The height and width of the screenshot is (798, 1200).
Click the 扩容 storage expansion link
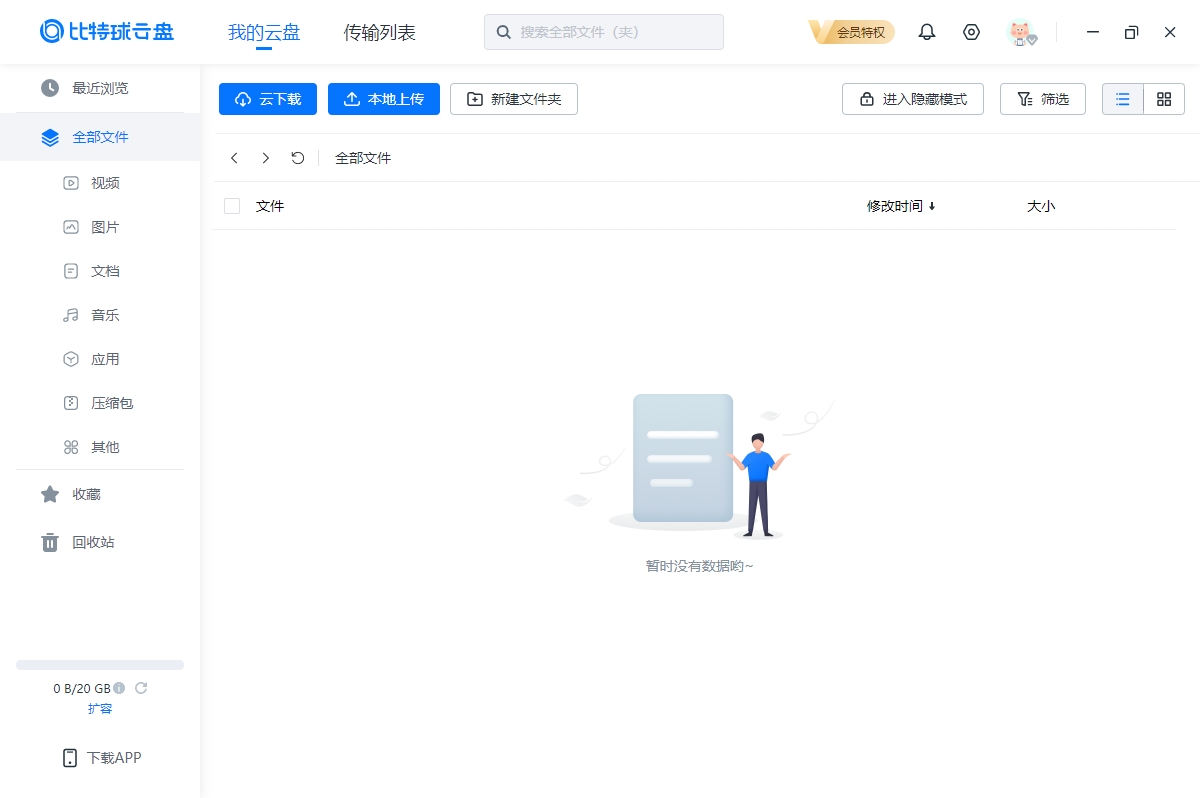click(x=100, y=708)
